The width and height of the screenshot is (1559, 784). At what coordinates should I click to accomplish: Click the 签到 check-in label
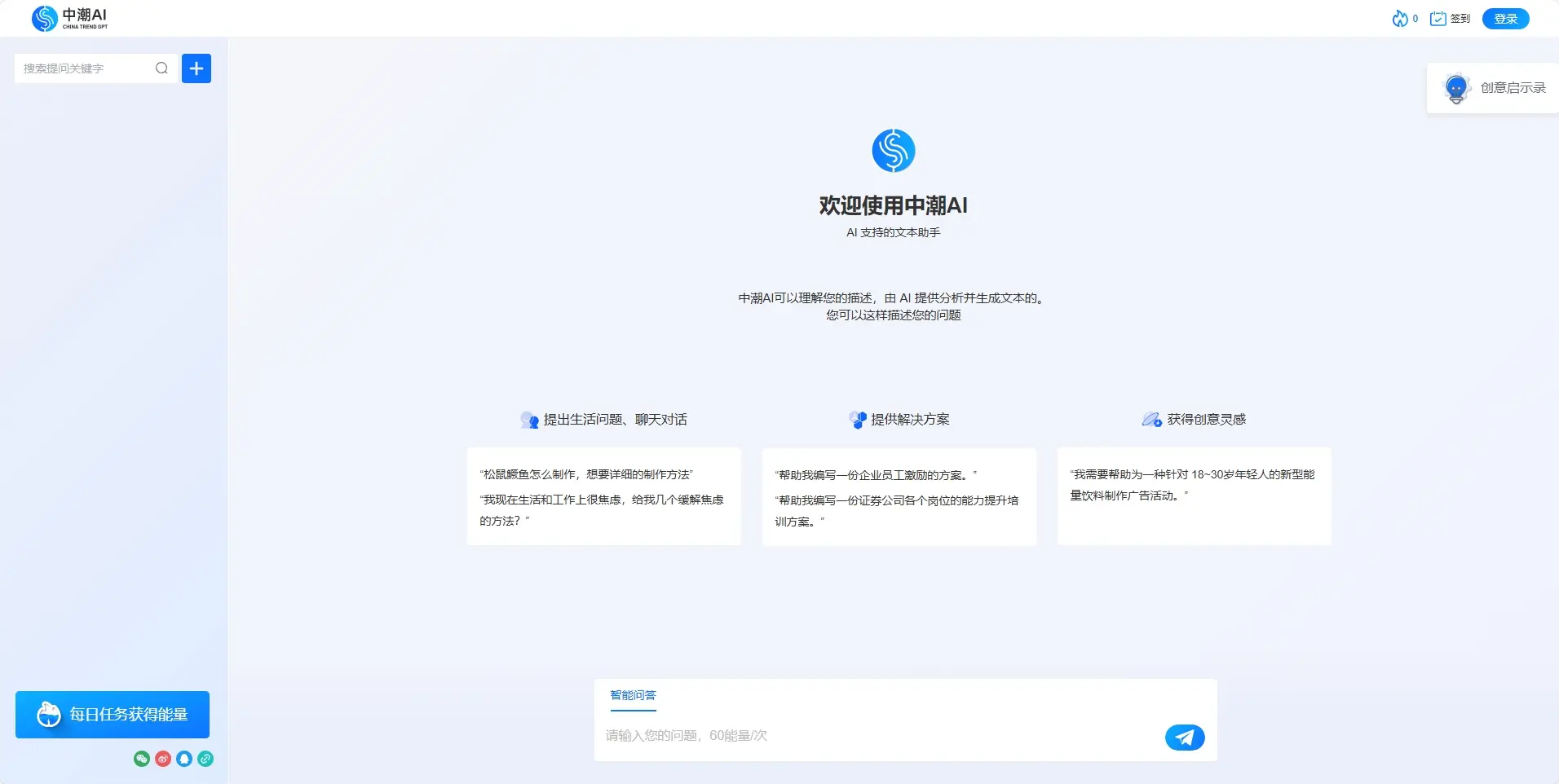point(1459,18)
